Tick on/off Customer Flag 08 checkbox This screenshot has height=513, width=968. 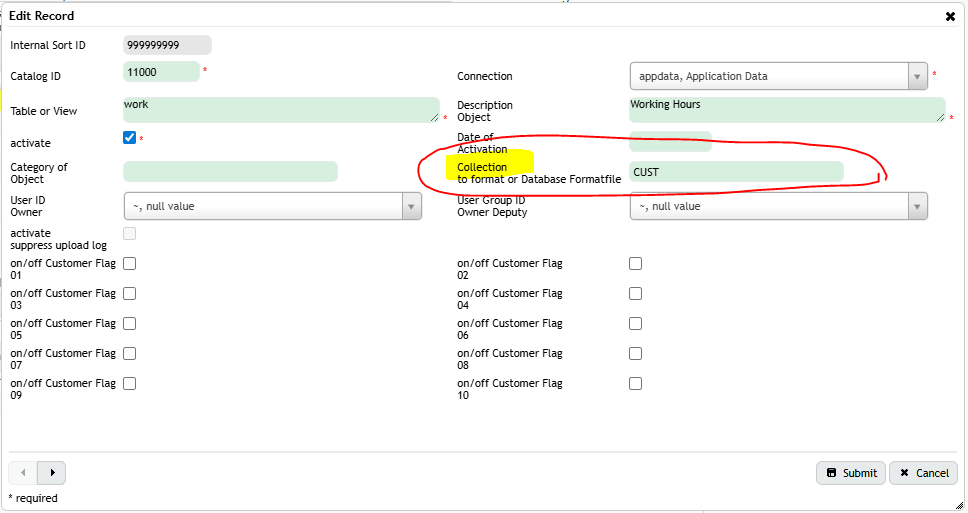[635, 354]
